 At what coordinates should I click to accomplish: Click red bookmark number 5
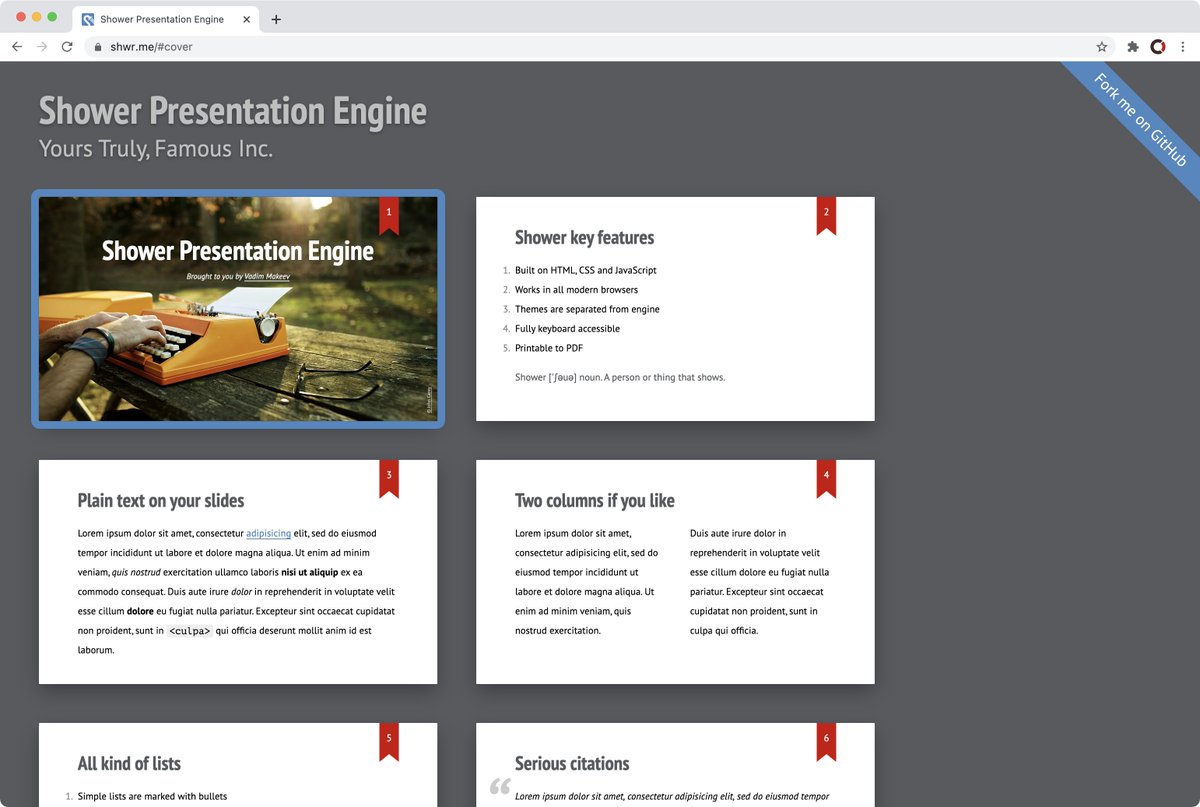click(389, 741)
